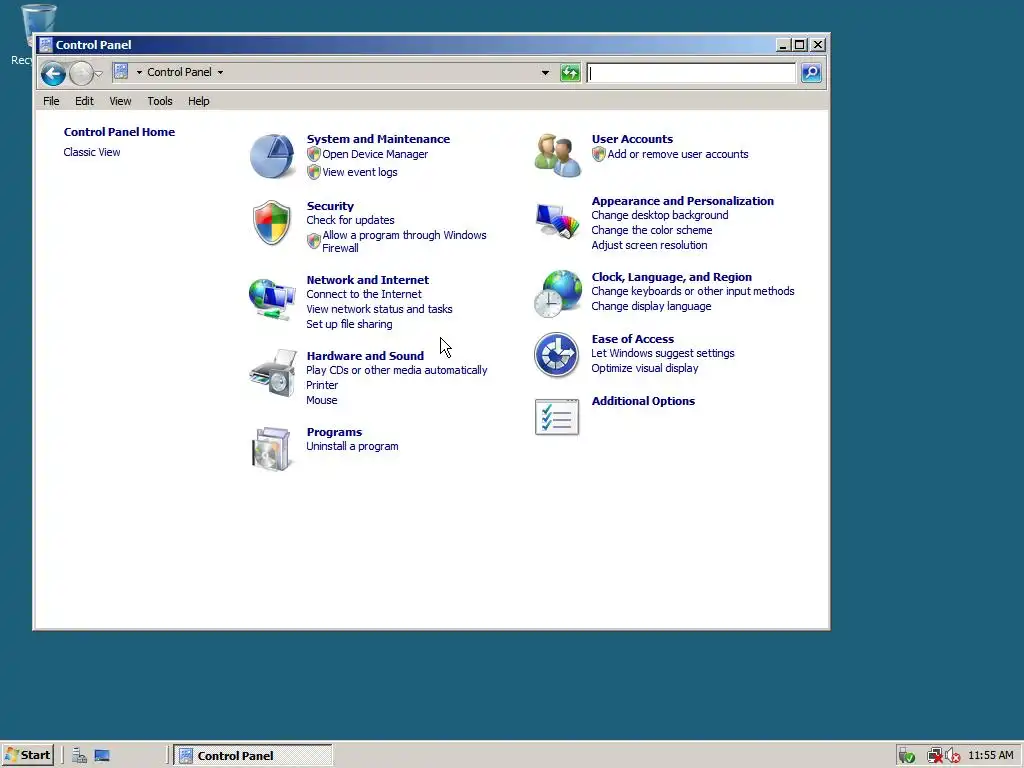The image size is (1024, 768).
Task: Open the View menu
Action: pyautogui.click(x=120, y=101)
